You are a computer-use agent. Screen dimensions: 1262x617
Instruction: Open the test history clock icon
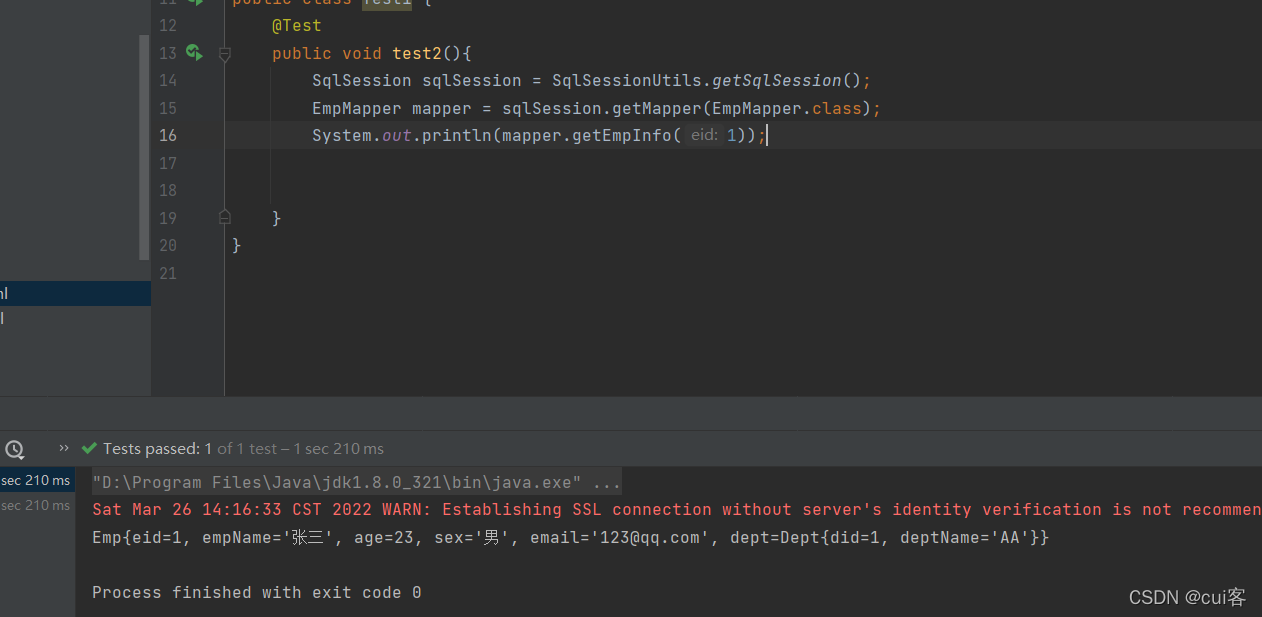(15, 449)
